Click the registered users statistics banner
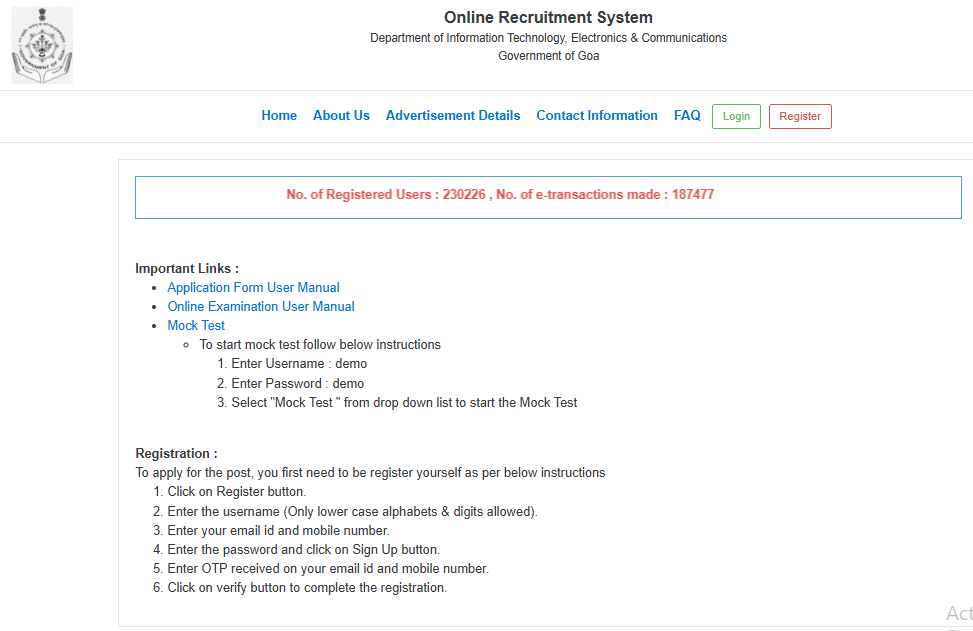 pyautogui.click(x=500, y=195)
